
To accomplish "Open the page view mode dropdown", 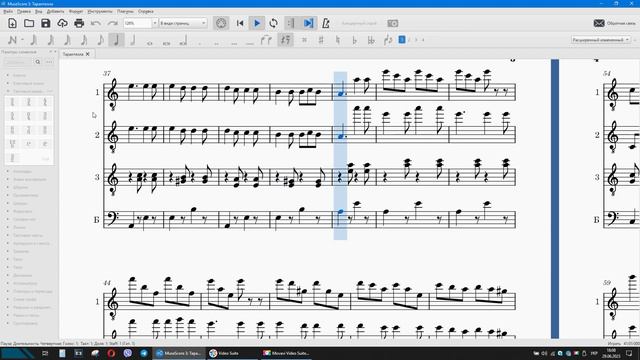I will point(183,23).
